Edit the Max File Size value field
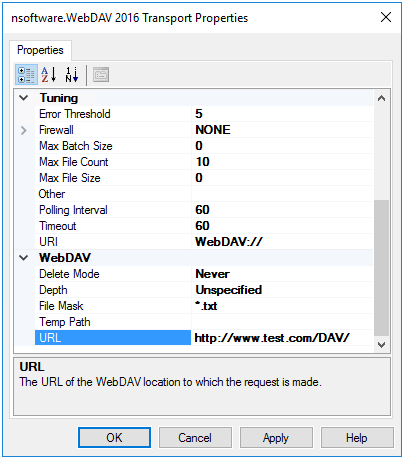Image resolution: width=404 pixels, height=459 pixels. (x=282, y=178)
